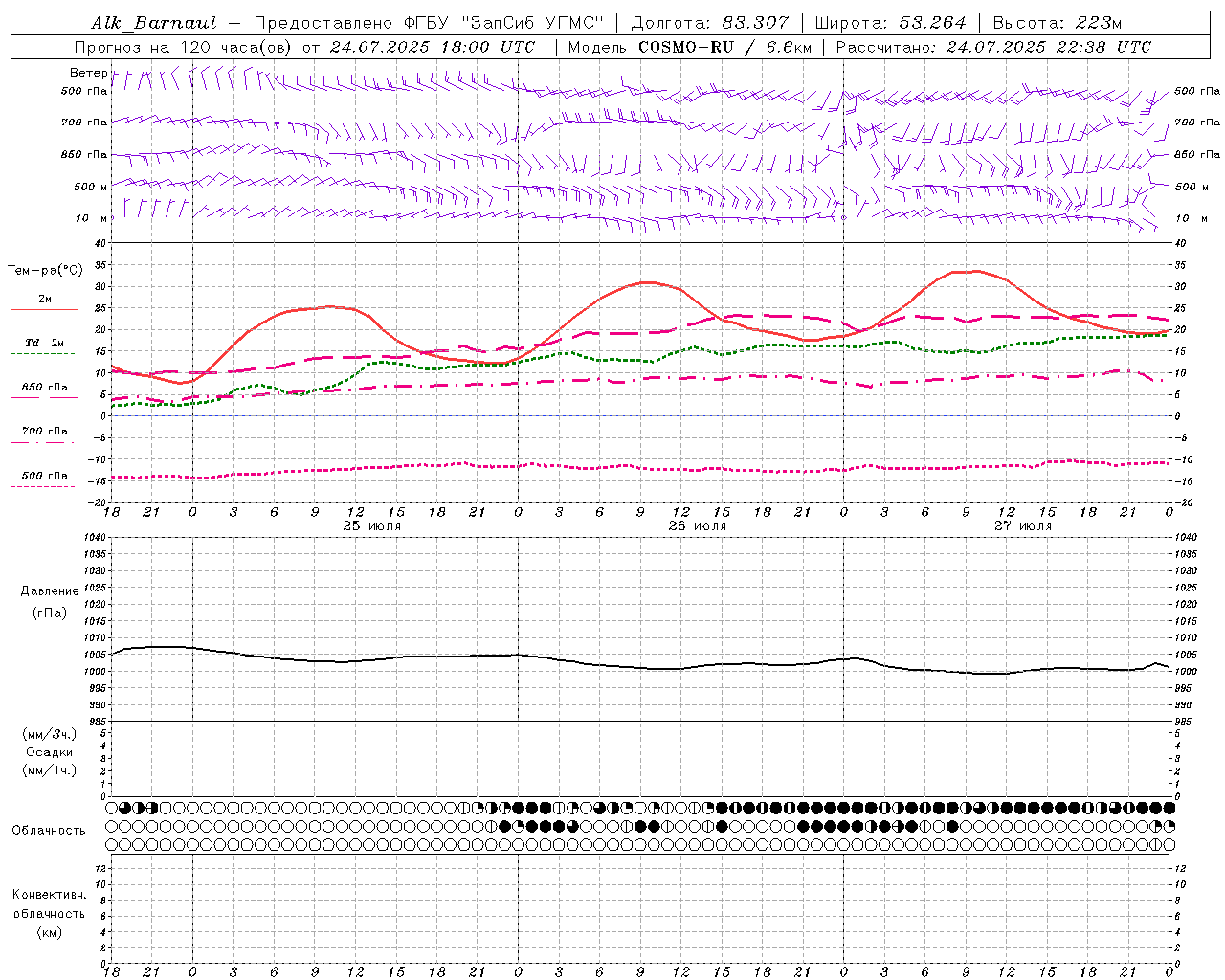Select the elevation text Высота: 223м
Screen dimensions: 1225x980
1058,23
